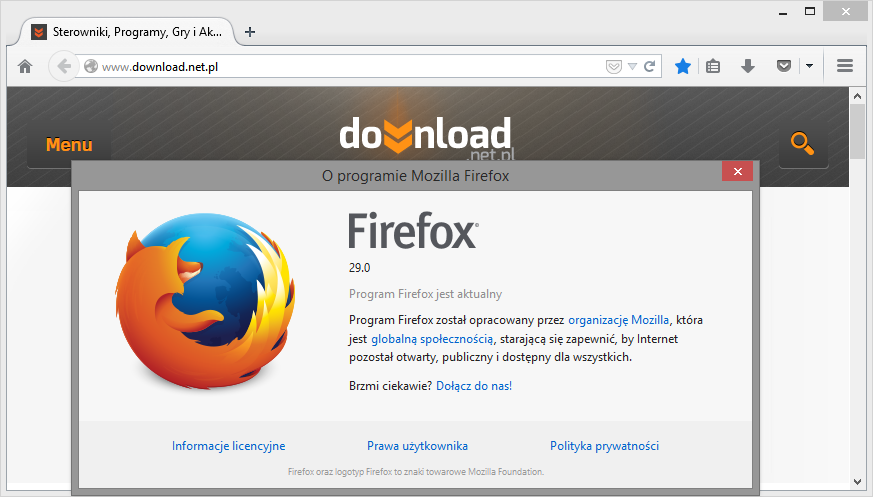Minimize the Firefox window
This screenshot has width=873, height=497.
[x=783, y=12]
